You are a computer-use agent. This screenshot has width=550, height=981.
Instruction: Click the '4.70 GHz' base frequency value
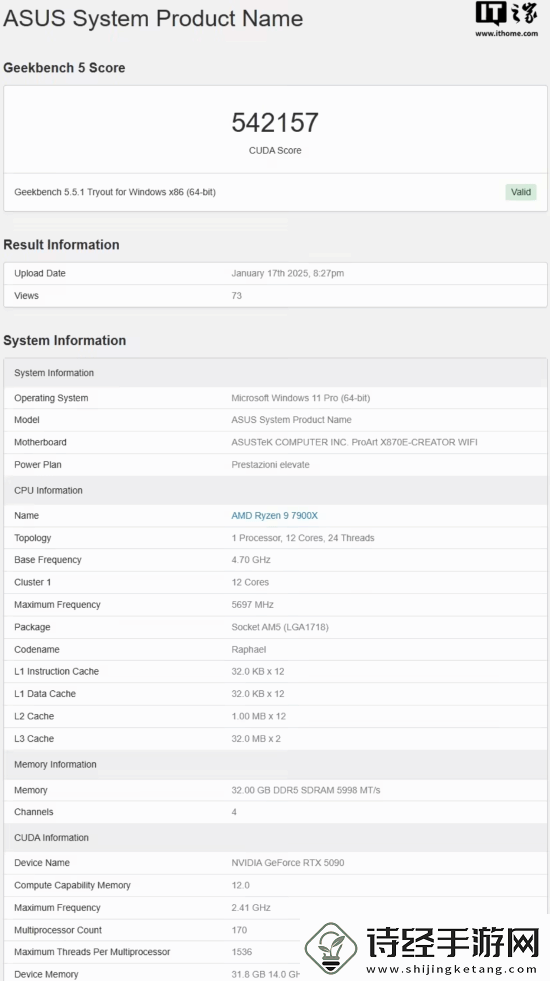253,560
